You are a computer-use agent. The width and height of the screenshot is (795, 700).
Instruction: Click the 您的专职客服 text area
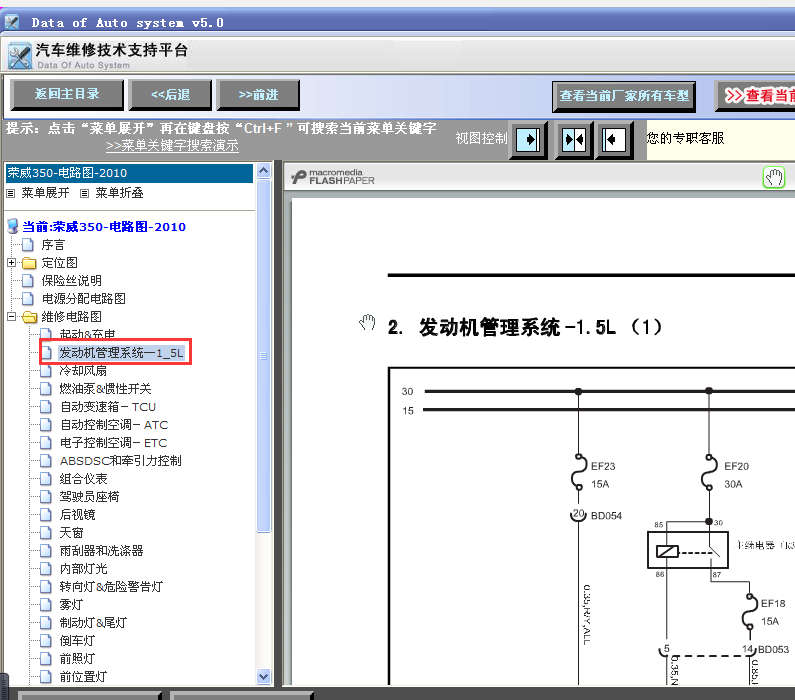685,138
